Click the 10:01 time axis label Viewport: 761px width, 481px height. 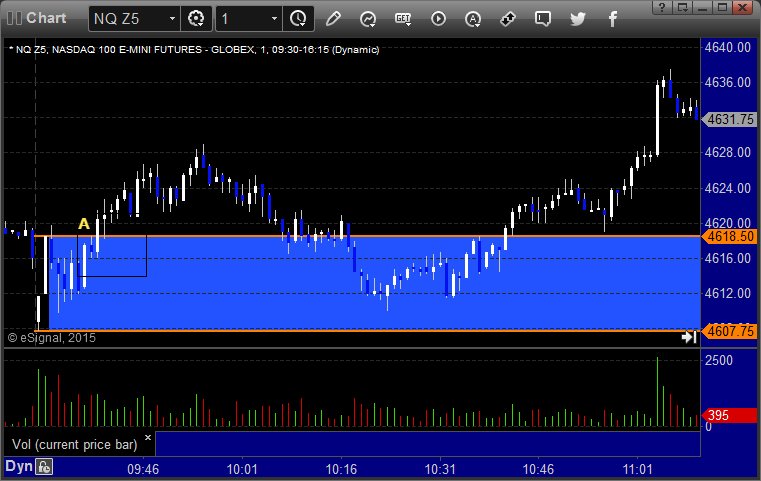click(242, 469)
